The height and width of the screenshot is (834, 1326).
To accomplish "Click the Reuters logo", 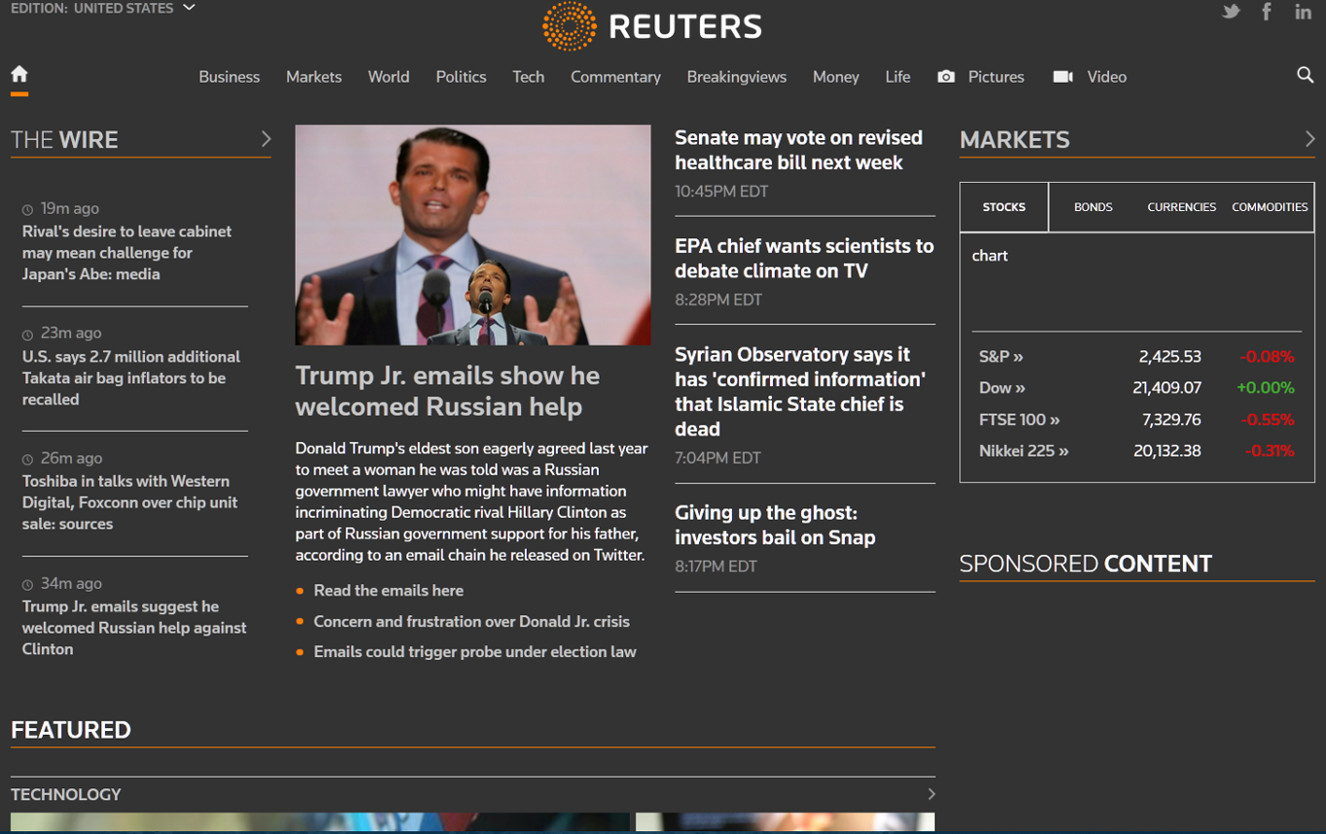I will coord(652,26).
